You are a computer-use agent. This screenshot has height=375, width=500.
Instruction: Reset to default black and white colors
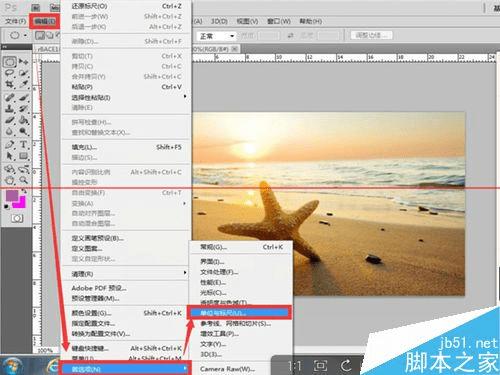(6, 207)
